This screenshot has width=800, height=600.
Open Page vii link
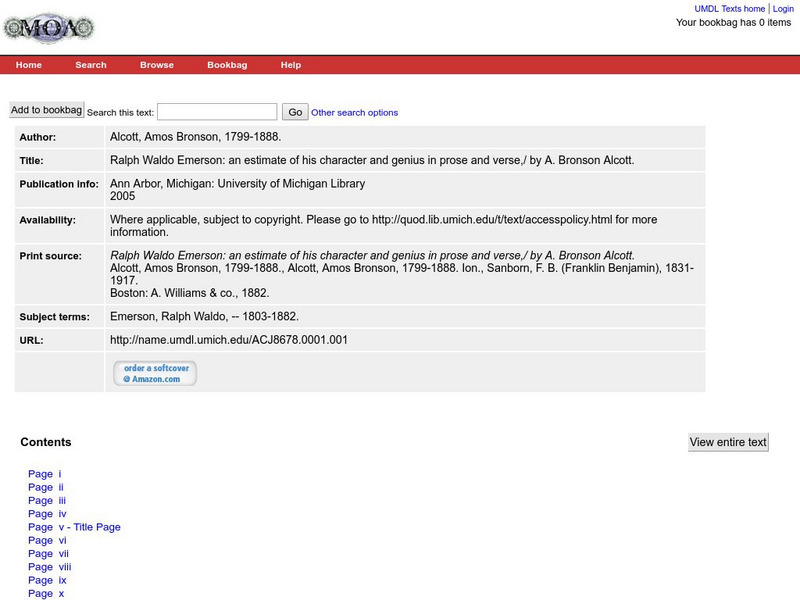click(x=48, y=554)
